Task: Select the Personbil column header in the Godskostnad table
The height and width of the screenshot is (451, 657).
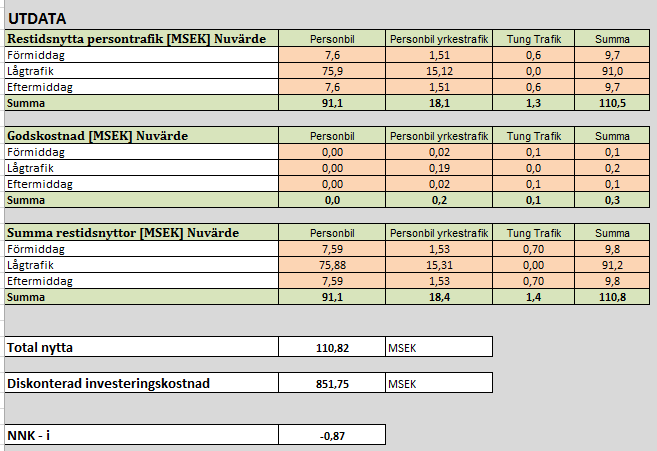Action: (x=332, y=135)
